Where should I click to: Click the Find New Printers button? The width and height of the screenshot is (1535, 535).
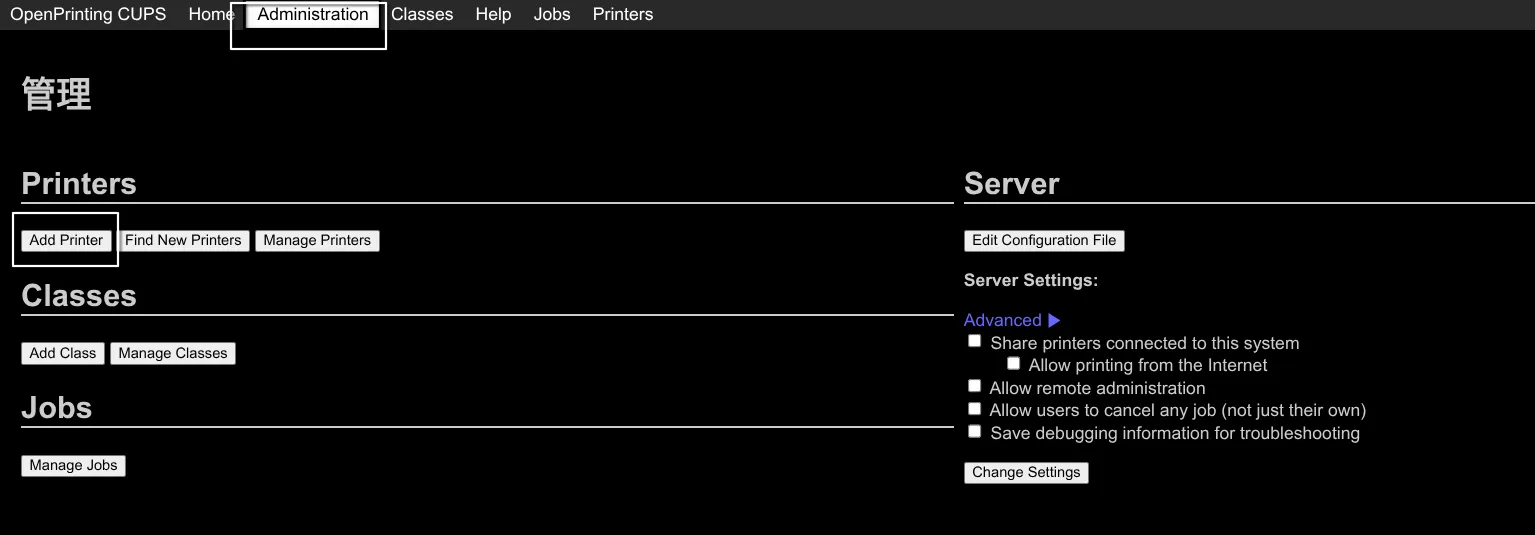click(x=183, y=240)
